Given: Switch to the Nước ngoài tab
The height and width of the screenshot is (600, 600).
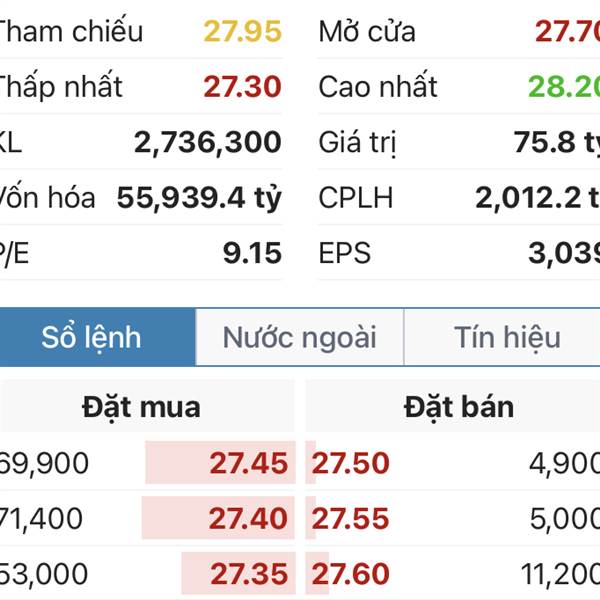Looking at the screenshot, I should (x=300, y=337).
